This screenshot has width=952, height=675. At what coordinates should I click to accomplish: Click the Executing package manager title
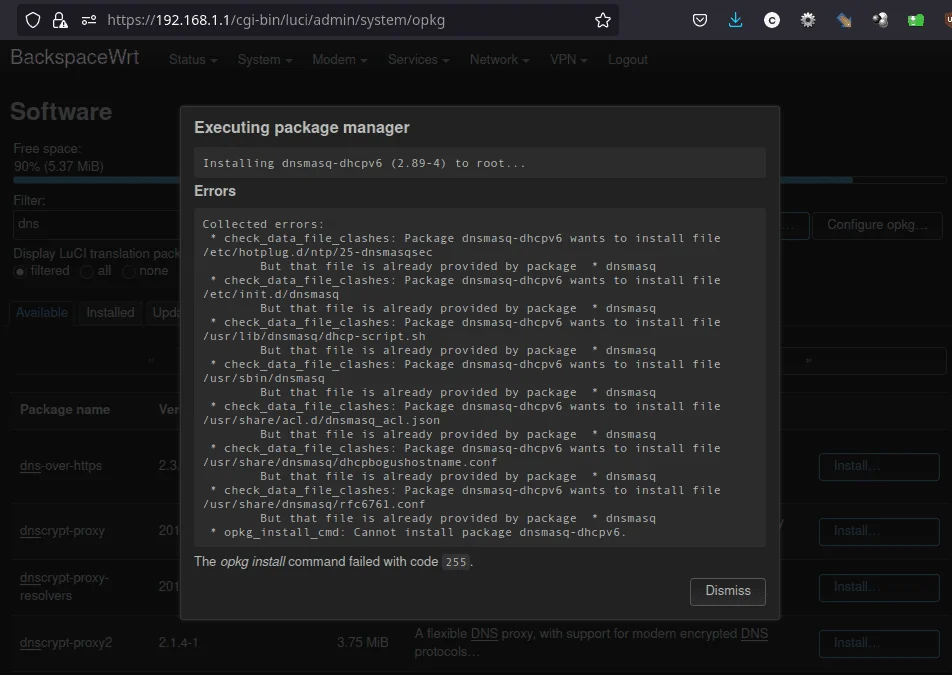click(x=302, y=127)
